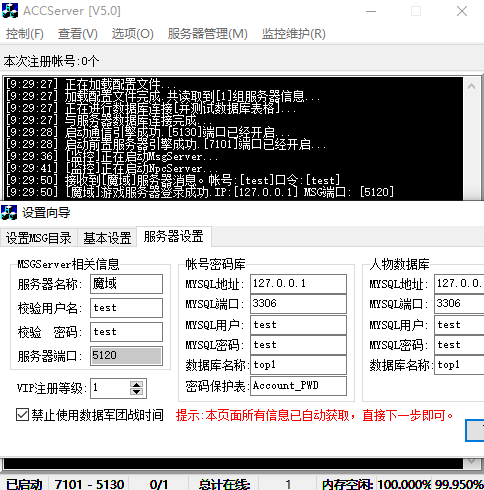
Task: Open the 选项(O) menu
Action: [x=132, y=34]
